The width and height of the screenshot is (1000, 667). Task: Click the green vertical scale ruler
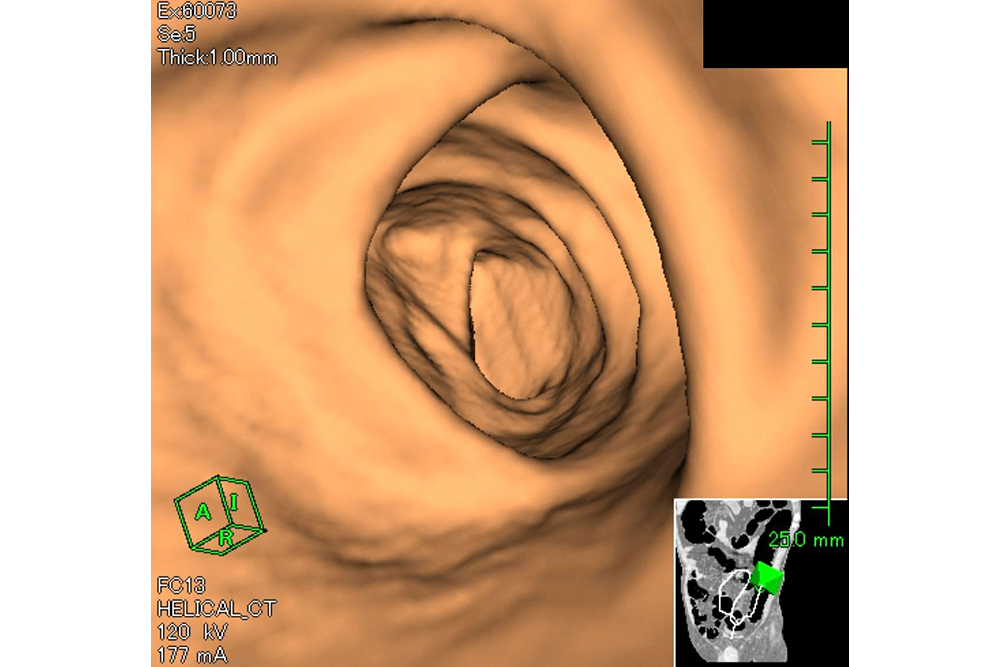pyautogui.click(x=822, y=322)
